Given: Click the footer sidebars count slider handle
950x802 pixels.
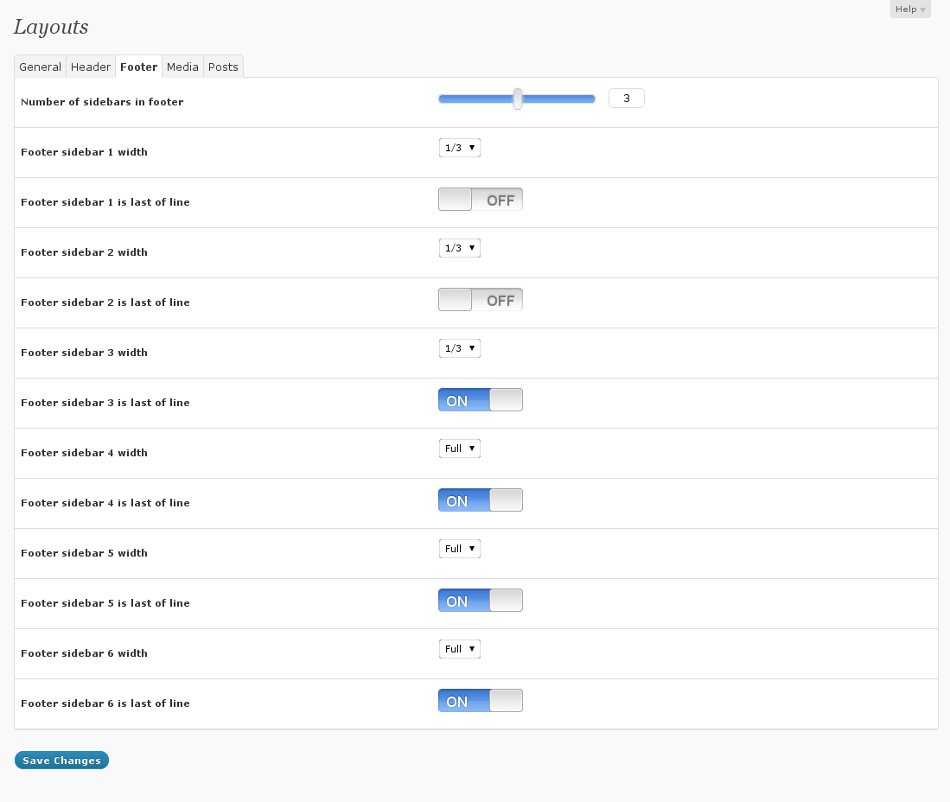Looking at the screenshot, I should 517,98.
